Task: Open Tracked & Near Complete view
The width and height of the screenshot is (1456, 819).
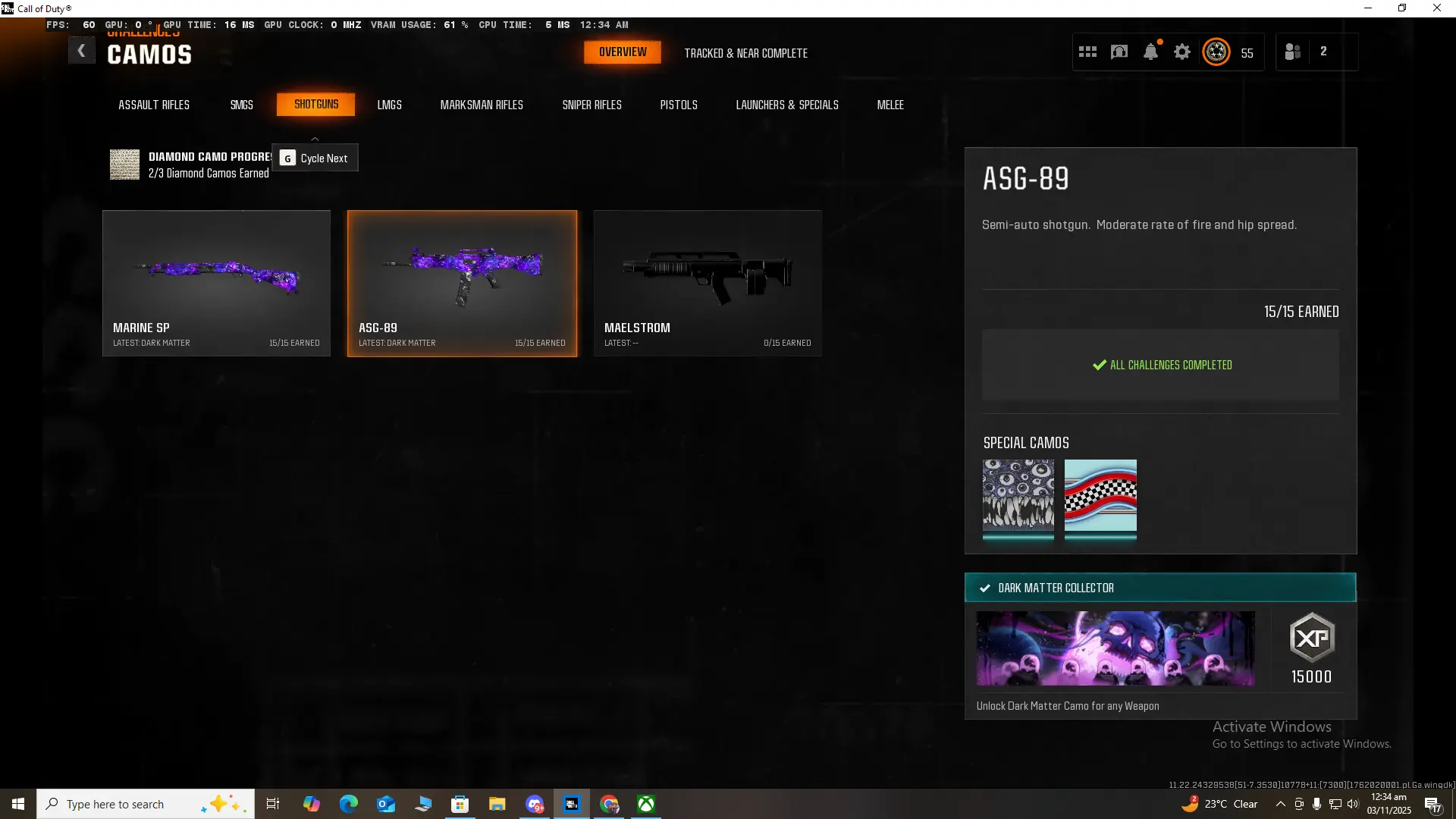Action: pos(745,53)
